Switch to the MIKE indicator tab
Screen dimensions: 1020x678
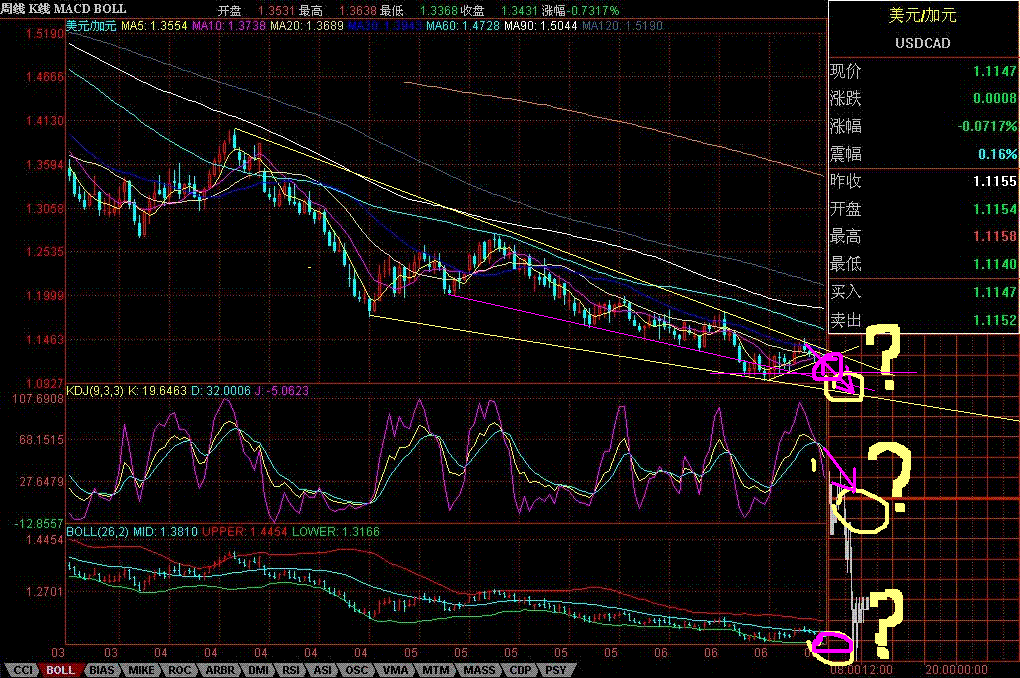pos(141,670)
